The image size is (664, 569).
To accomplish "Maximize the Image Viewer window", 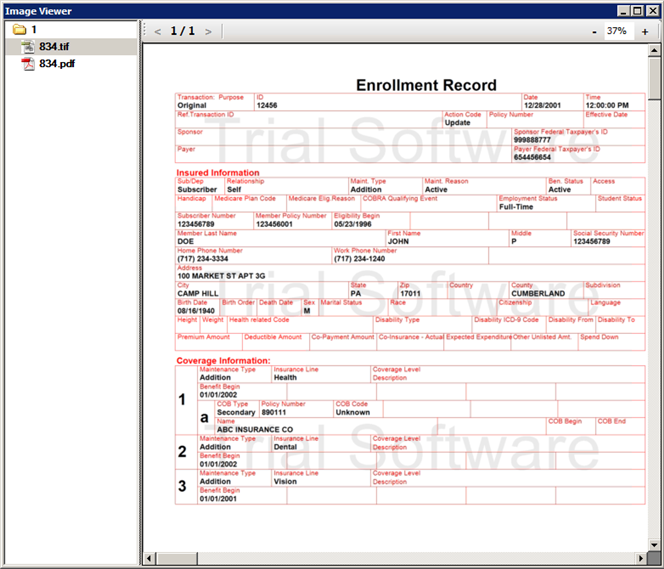I will pyautogui.click(x=638, y=10).
